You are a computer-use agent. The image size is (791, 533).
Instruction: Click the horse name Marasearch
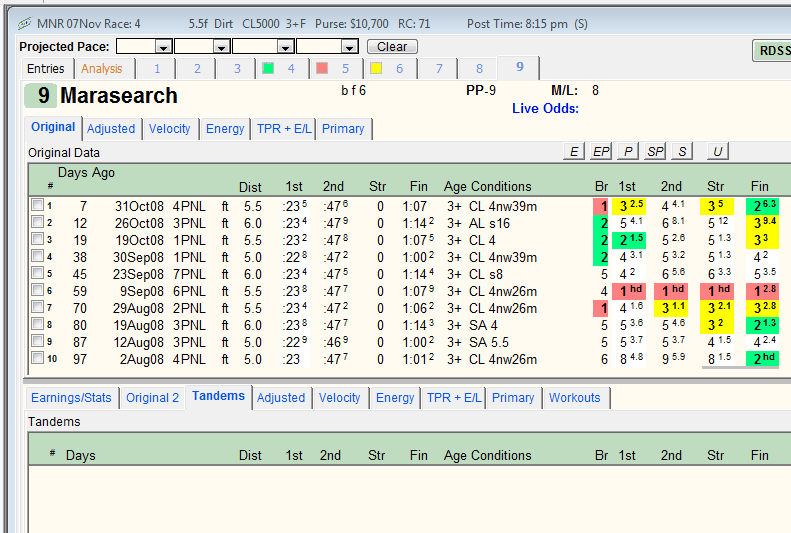(x=119, y=96)
